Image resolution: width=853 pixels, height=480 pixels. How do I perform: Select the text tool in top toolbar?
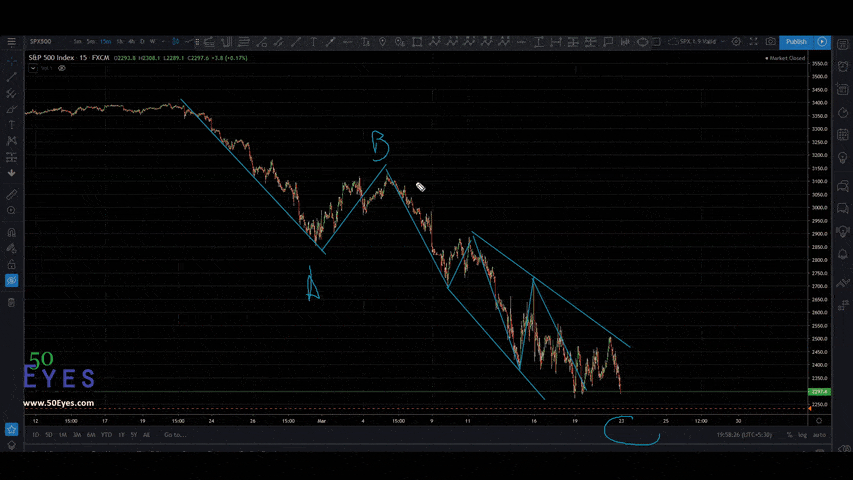point(314,42)
